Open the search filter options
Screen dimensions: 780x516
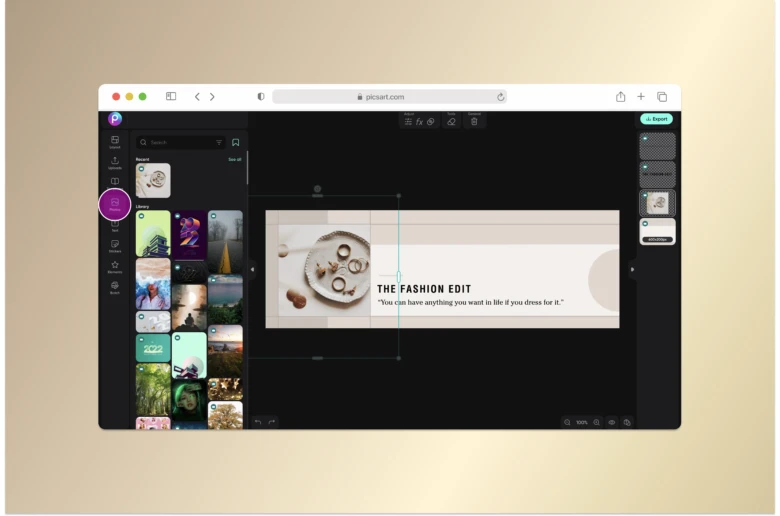[x=219, y=143]
